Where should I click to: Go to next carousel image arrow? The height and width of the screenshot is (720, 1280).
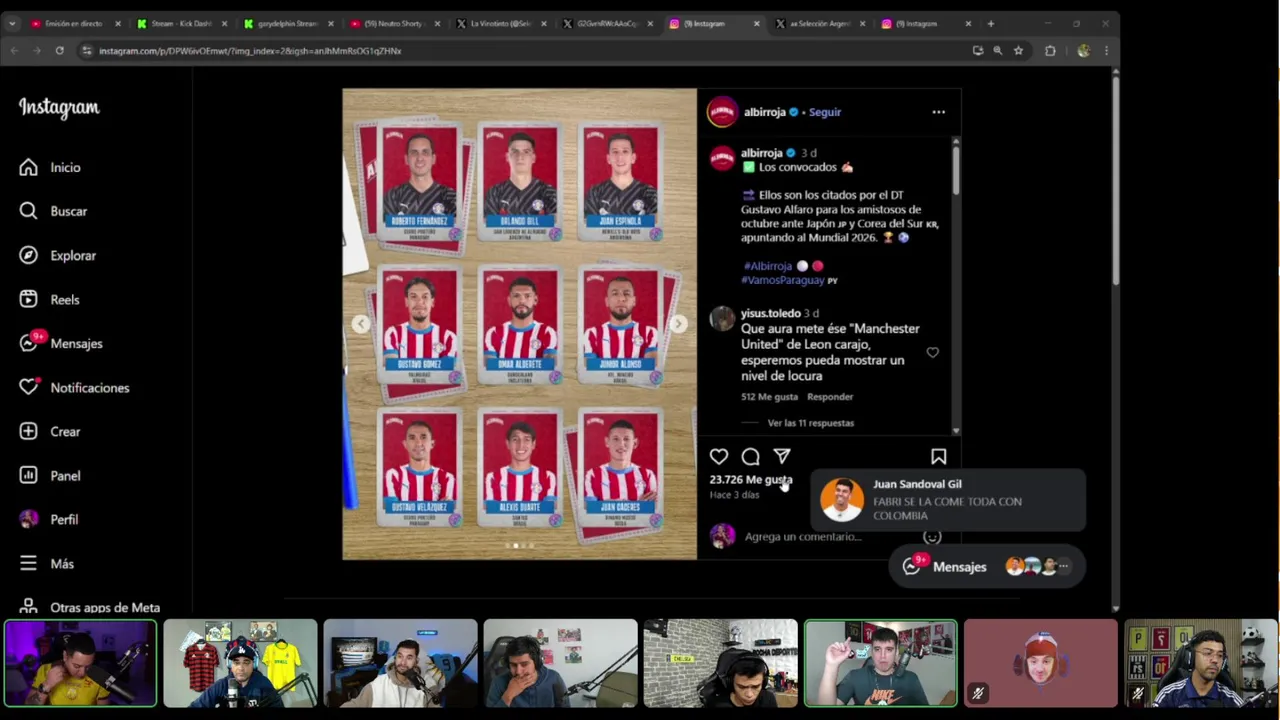click(x=678, y=324)
